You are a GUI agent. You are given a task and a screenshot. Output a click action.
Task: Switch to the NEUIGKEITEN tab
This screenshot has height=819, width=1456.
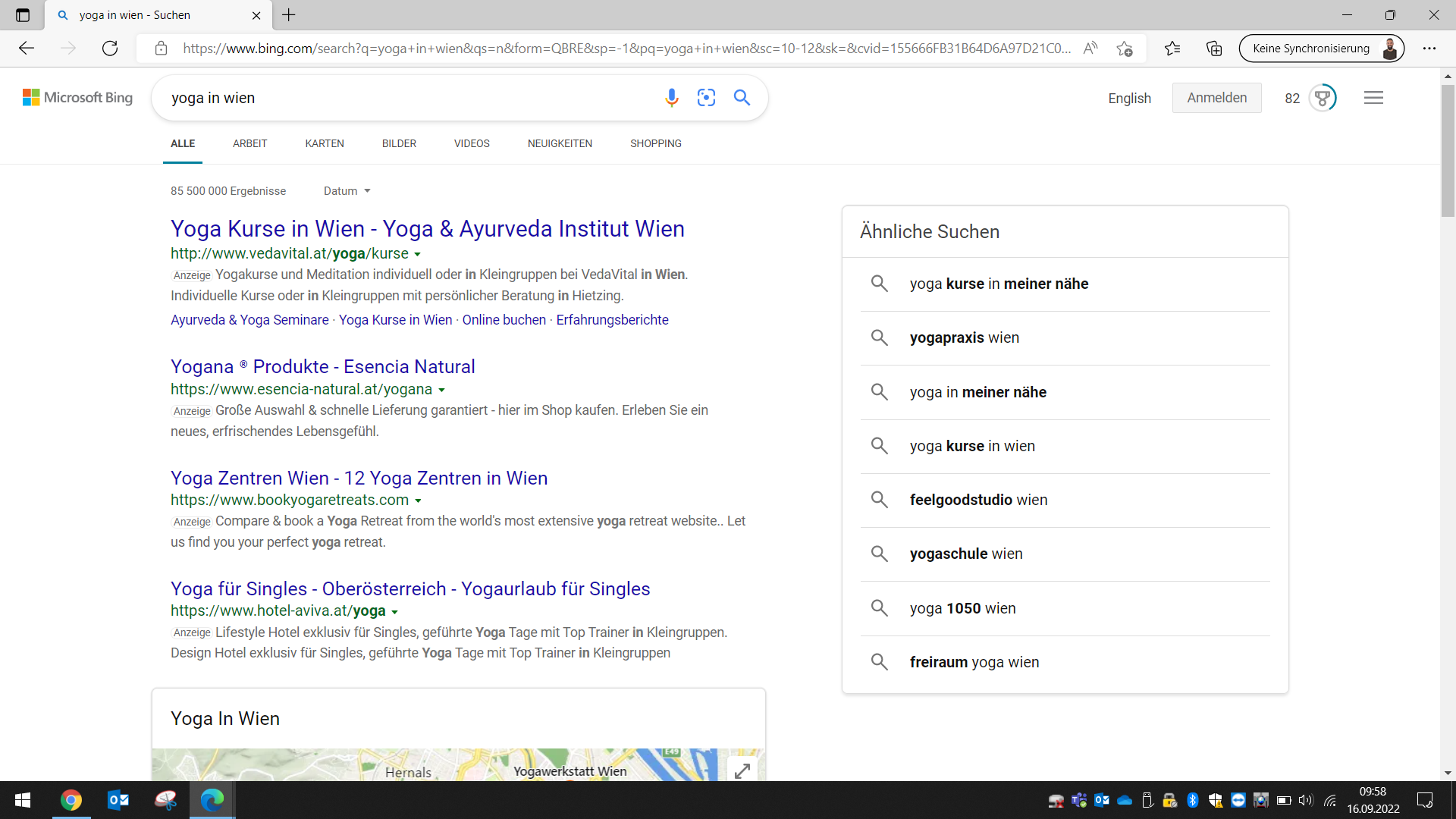pyautogui.click(x=560, y=143)
